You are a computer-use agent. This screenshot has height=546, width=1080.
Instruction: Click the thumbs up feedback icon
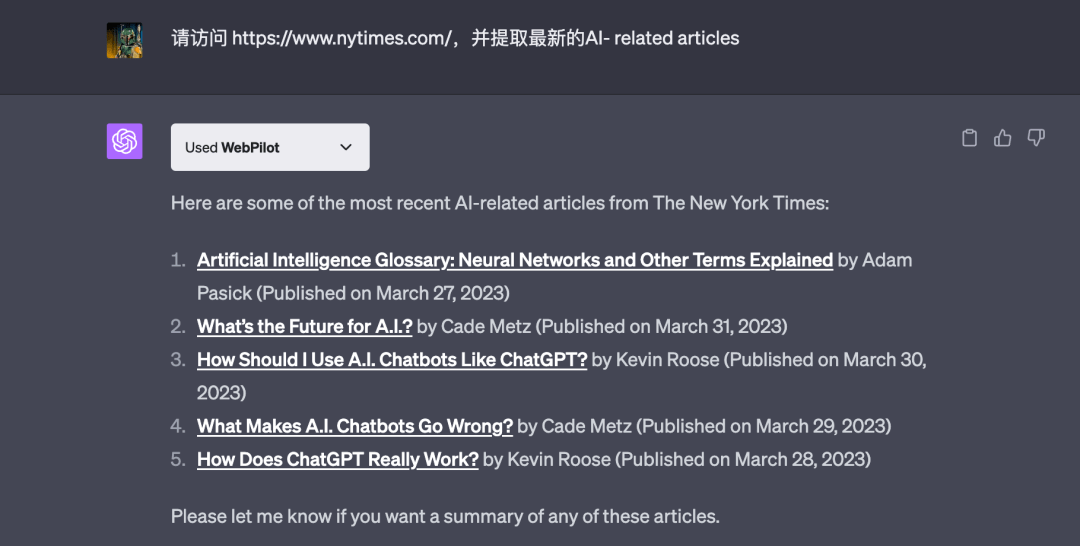(1002, 138)
